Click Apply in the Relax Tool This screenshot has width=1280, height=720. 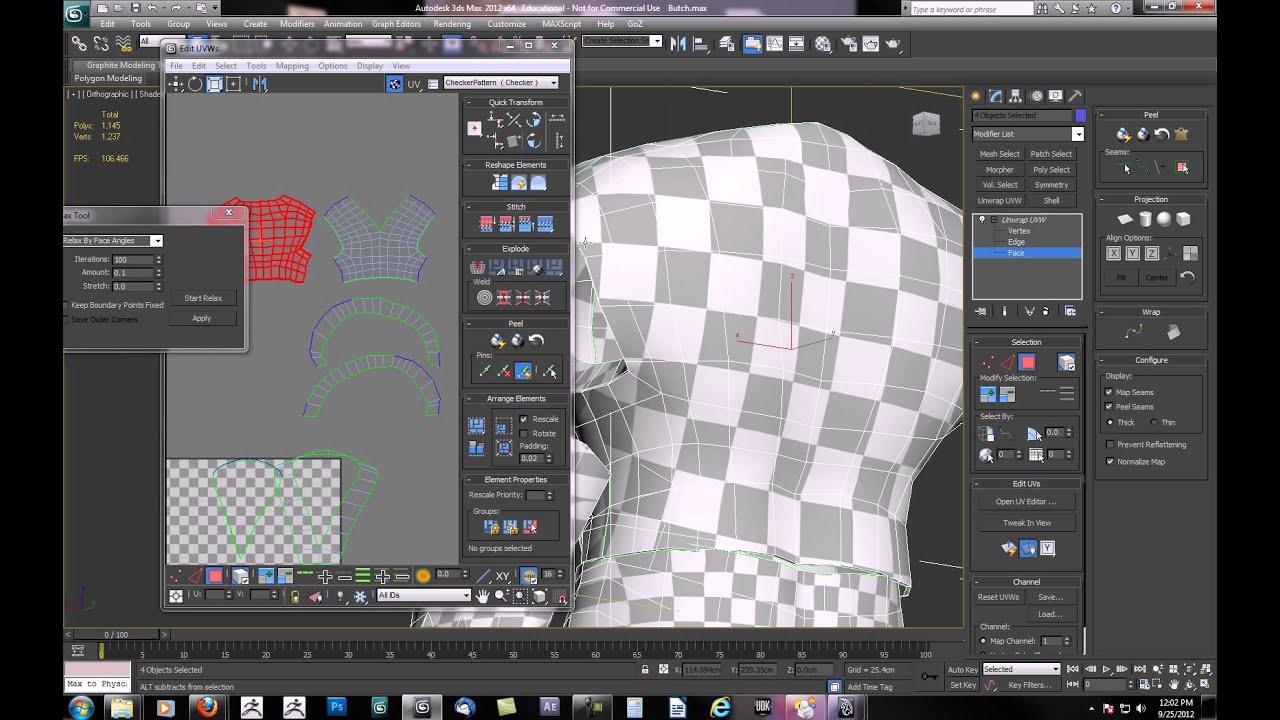(202, 318)
